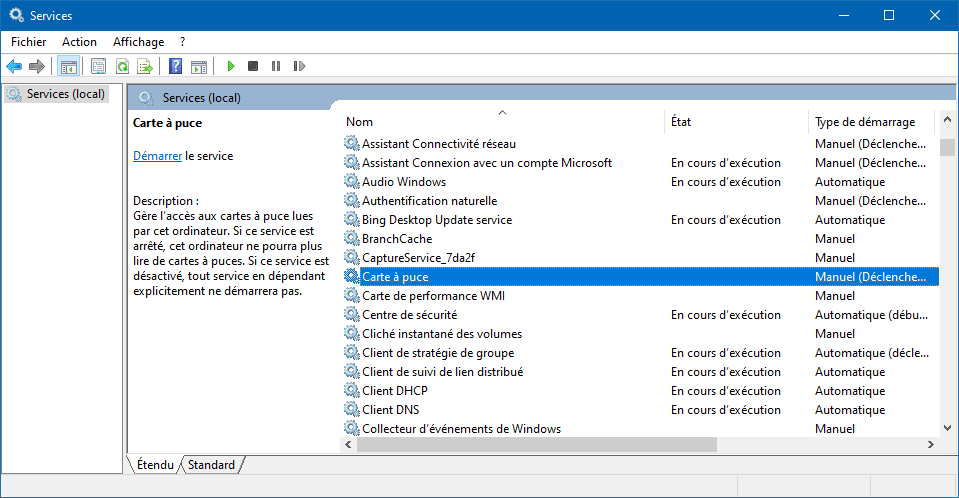This screenshot has height=498, width=959.
Task: Start the service with green play icon
Action: click(x=231, y=66)
